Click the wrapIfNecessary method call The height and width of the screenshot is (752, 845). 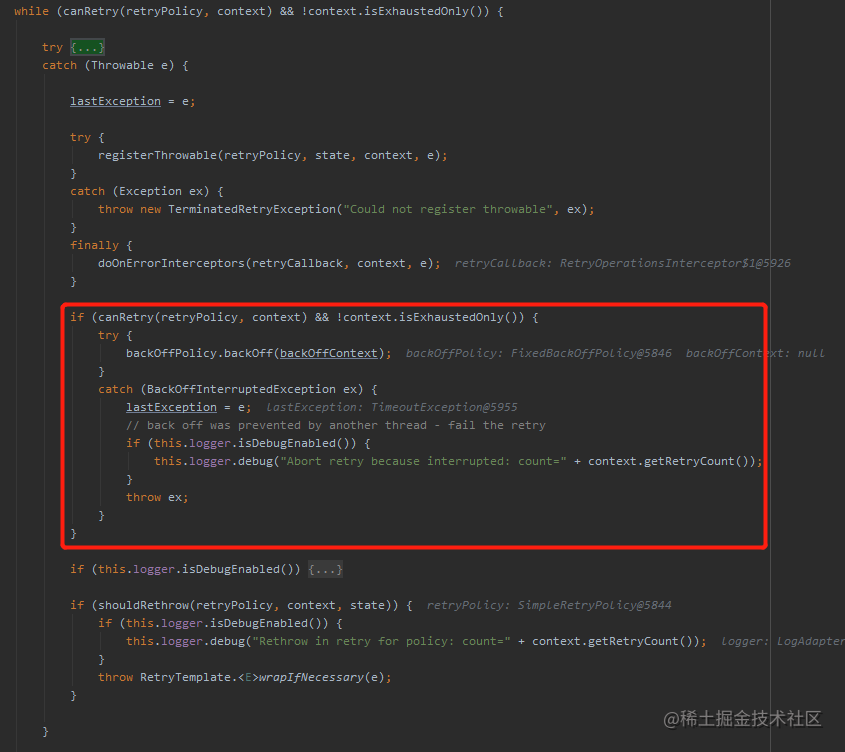[311, 677]
